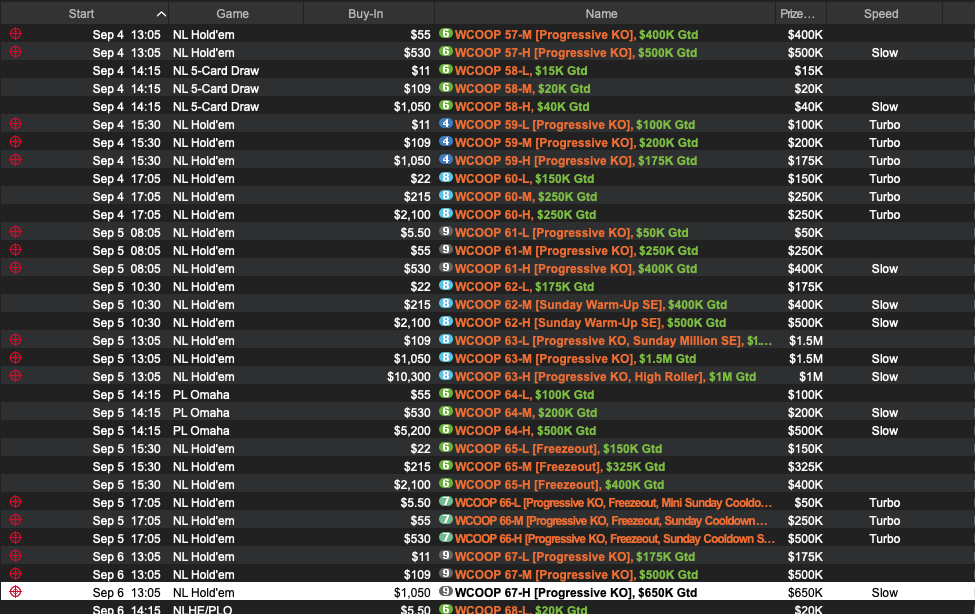Click the red target icon on the WCOOP 67-L row
This screenshot has width=975, height=614.
coord(16,556)
